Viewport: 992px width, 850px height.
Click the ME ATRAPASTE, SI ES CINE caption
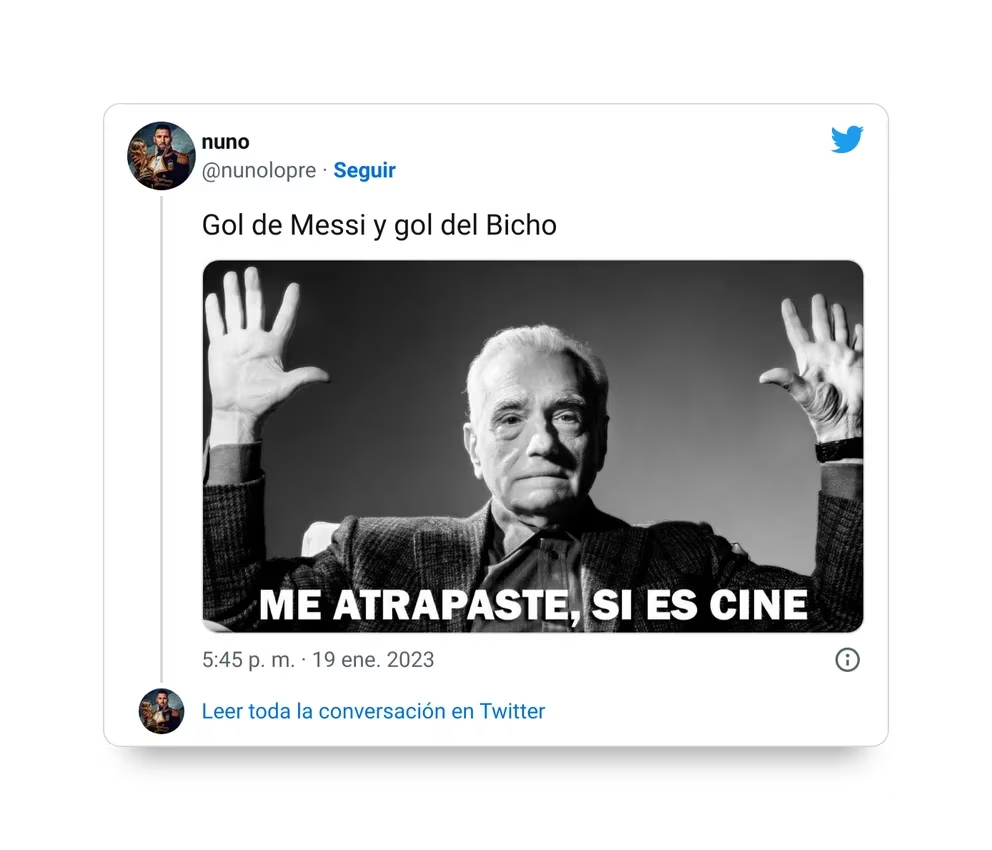tap(533, 605)
